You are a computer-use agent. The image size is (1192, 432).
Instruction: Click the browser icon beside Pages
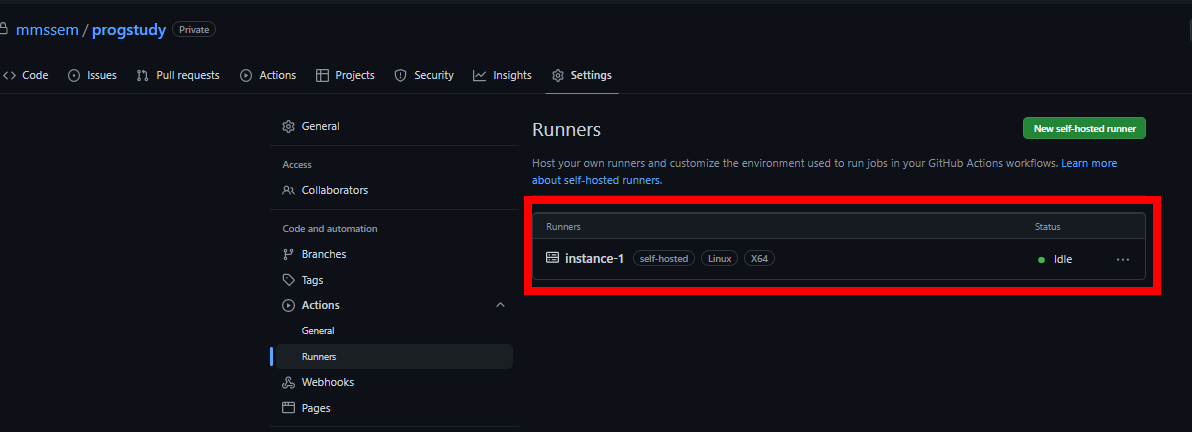click(x=288, y=408)
